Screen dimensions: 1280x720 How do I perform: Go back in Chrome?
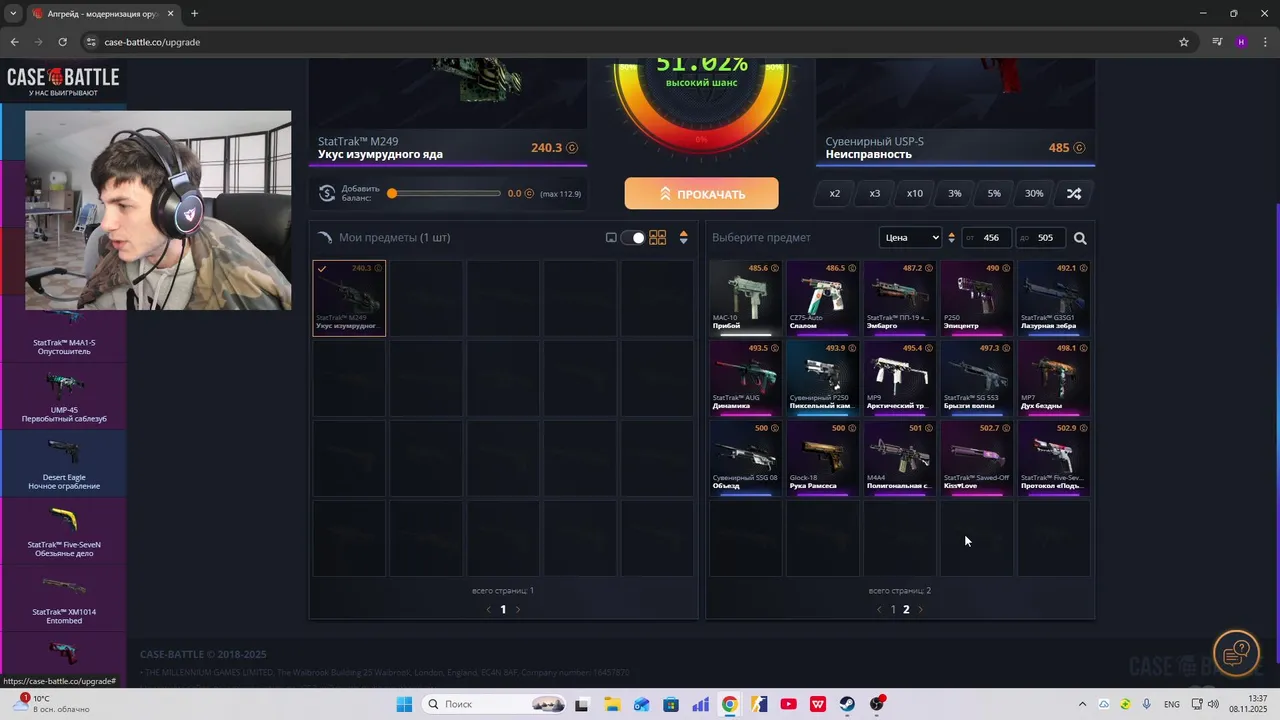[14, 42]
